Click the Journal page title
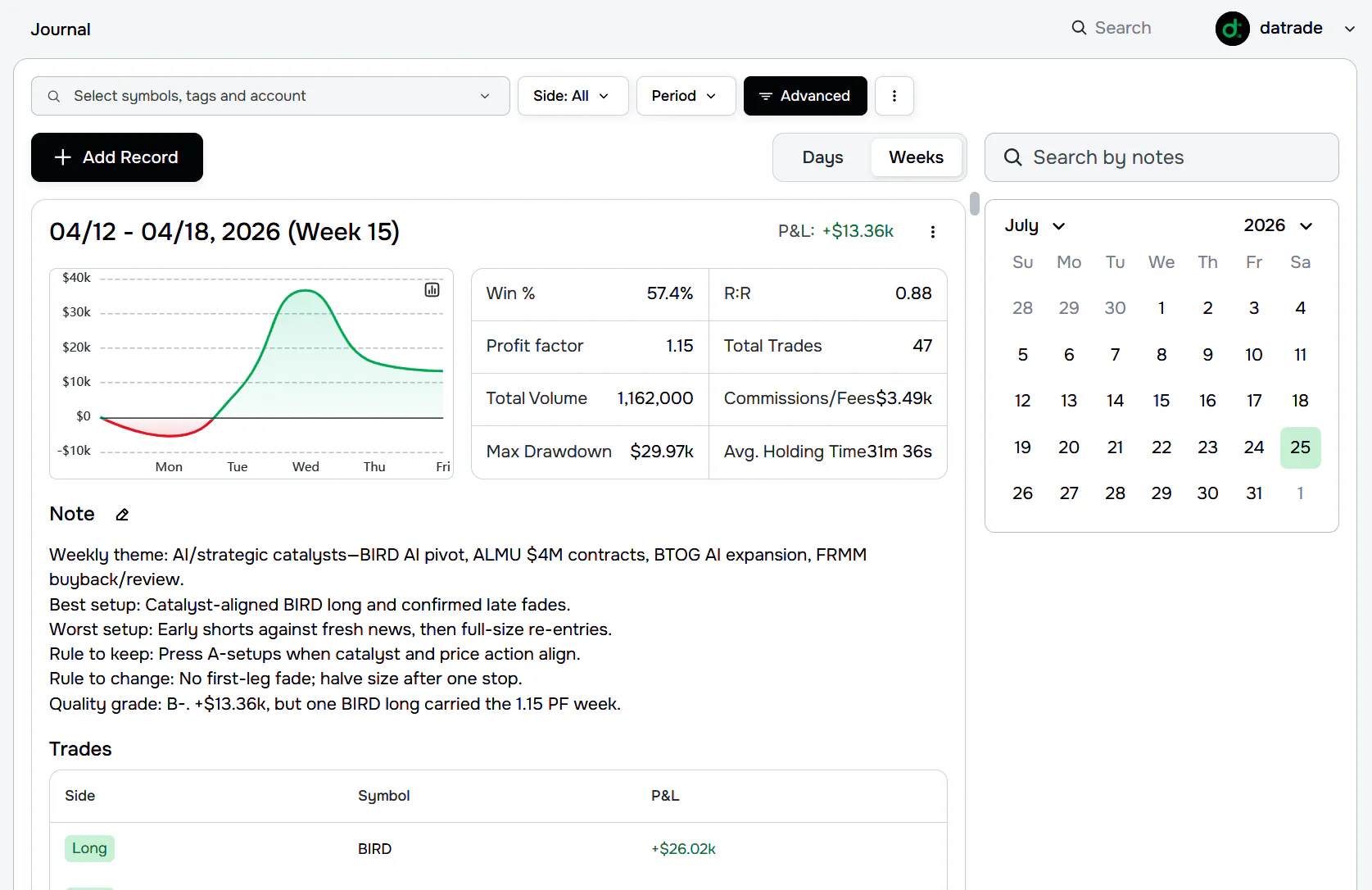The image size is (1372, 890). pos(61,30)
